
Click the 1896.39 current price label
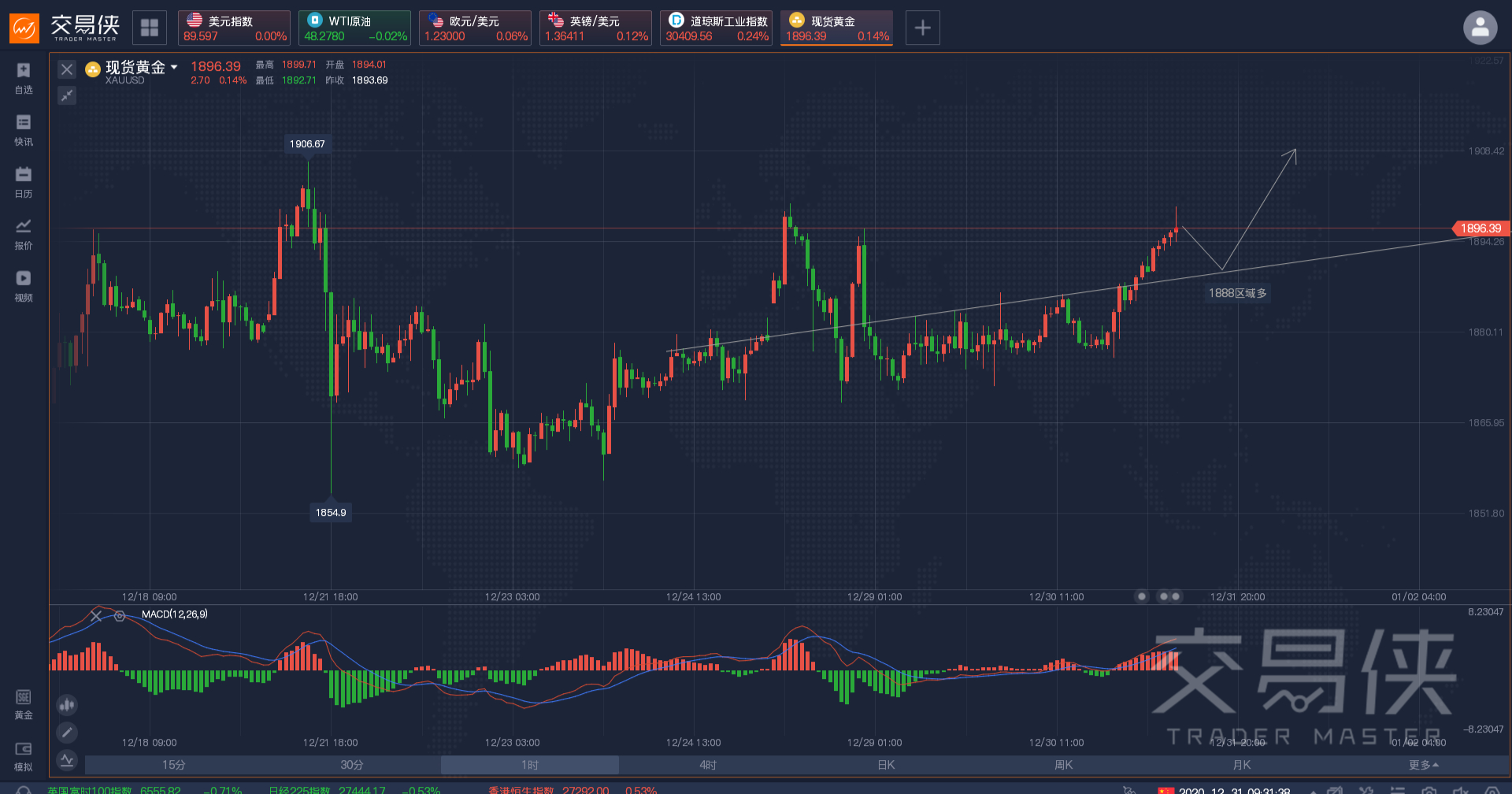tap(1480, 228)
